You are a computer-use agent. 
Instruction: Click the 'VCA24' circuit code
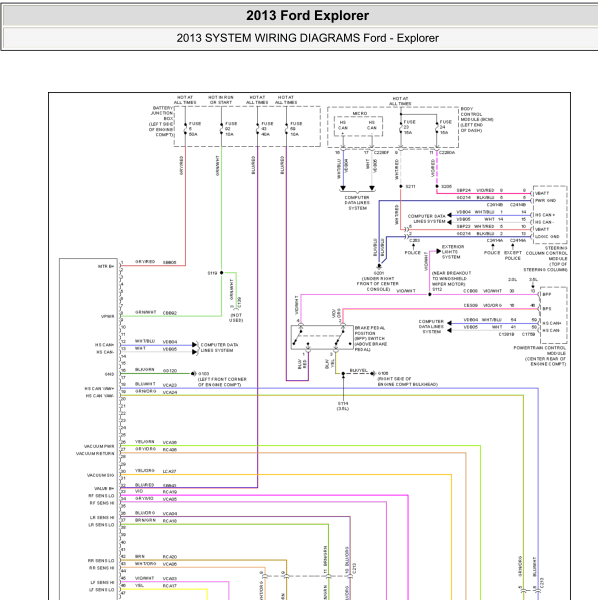[x=169, y=392]
